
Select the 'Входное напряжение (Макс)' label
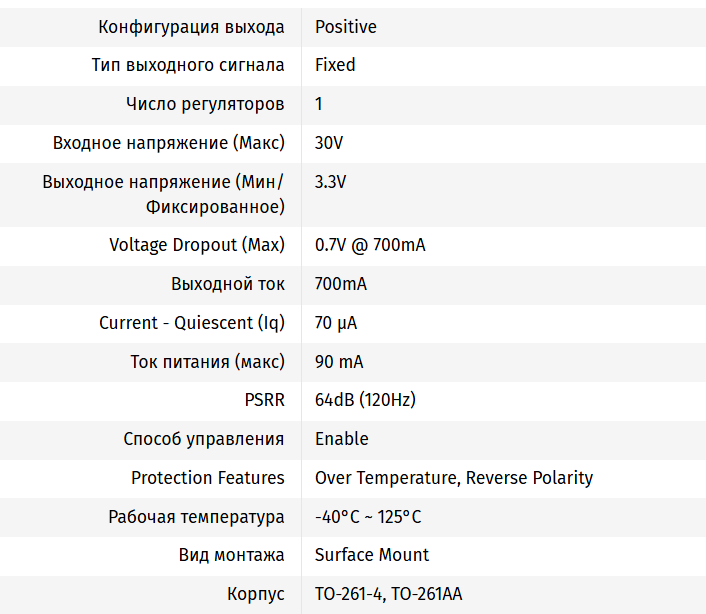(169, 143)
